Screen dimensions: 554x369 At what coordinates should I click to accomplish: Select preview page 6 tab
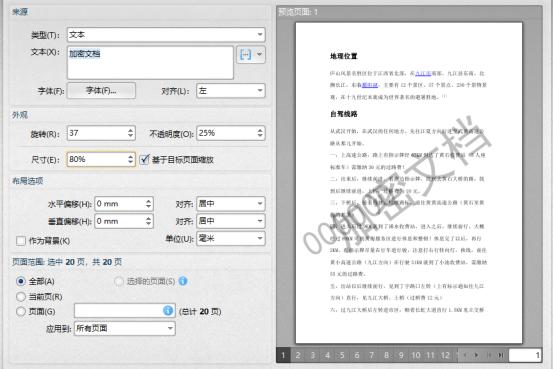(357, 355)
